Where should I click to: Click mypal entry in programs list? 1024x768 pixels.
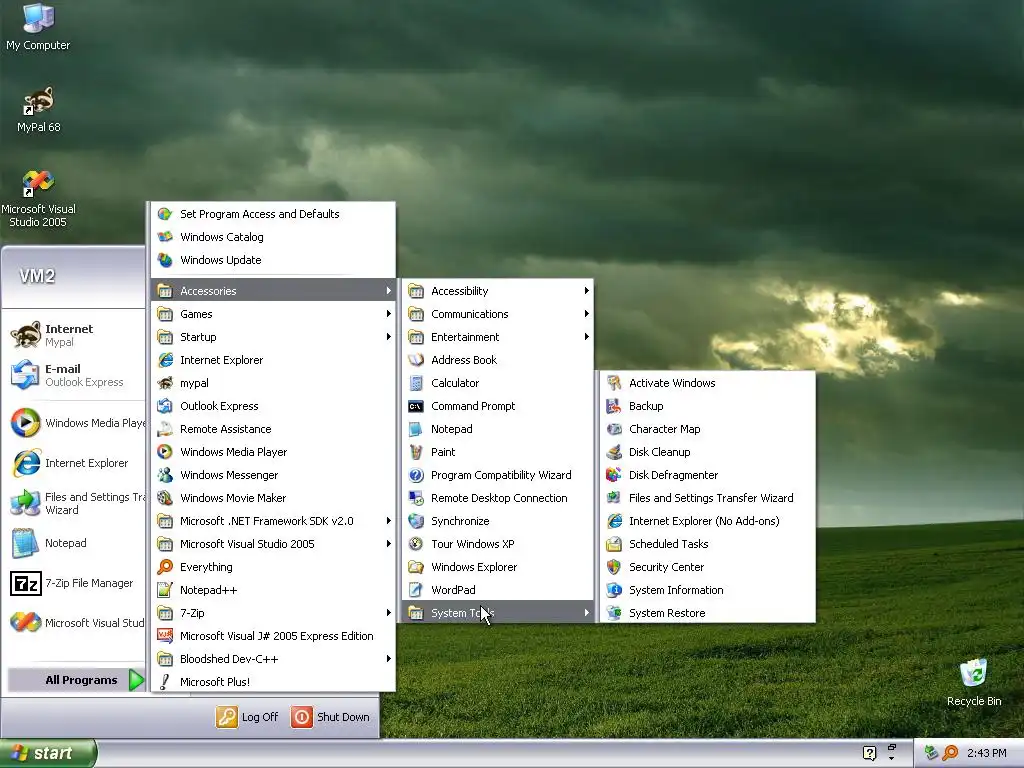coord(273,383)
